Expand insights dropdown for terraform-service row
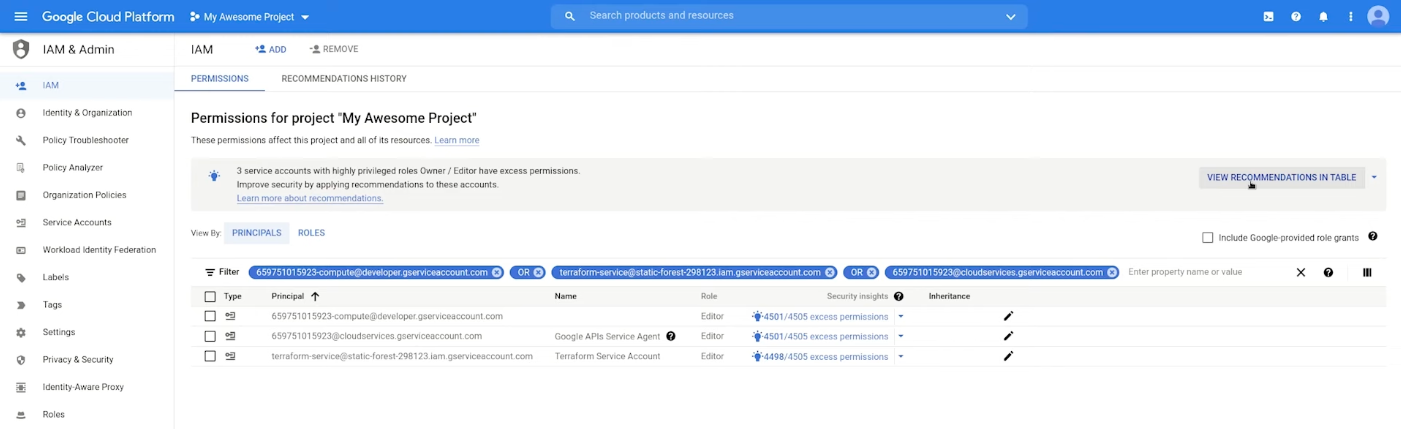The width and height of the screenshot is (1401, 429). click(900, 356)
